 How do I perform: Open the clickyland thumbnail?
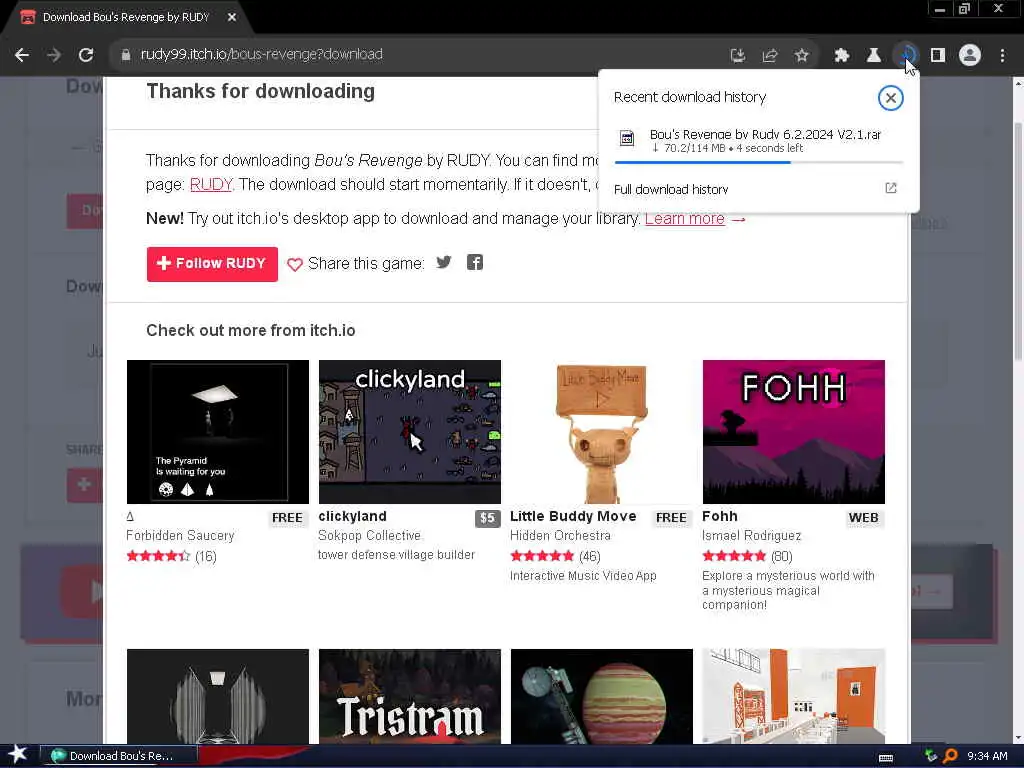click(x=409, y=432)
